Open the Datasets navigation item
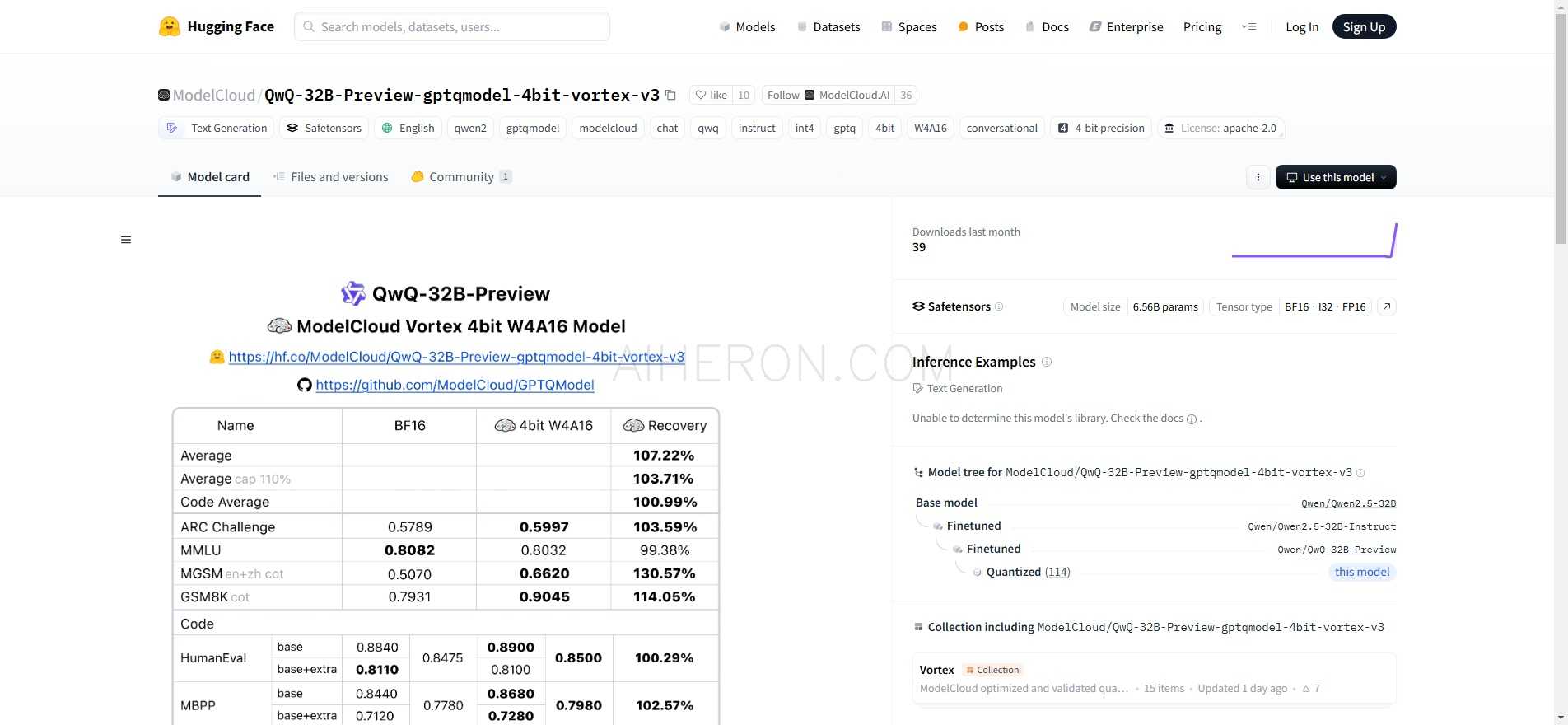 [828, 26]
